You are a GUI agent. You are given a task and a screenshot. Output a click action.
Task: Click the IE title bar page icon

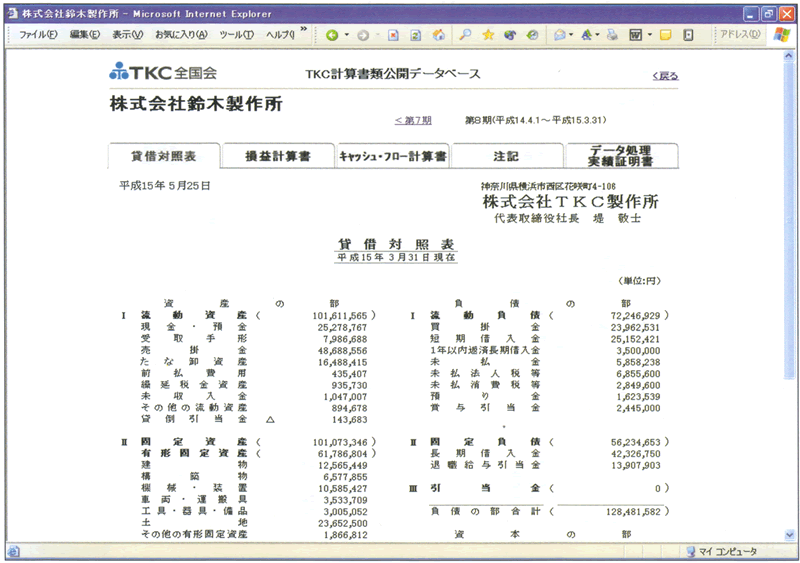pos(13,14)
